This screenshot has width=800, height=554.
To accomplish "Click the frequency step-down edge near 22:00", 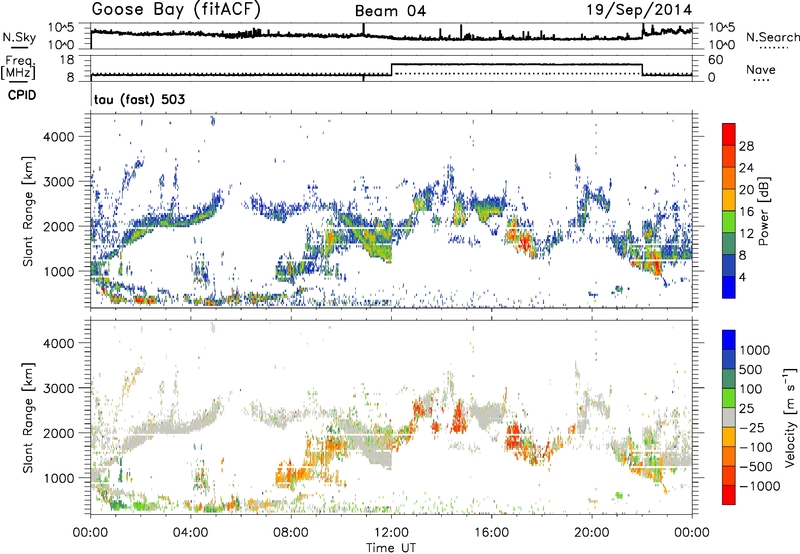I will 642,69.
